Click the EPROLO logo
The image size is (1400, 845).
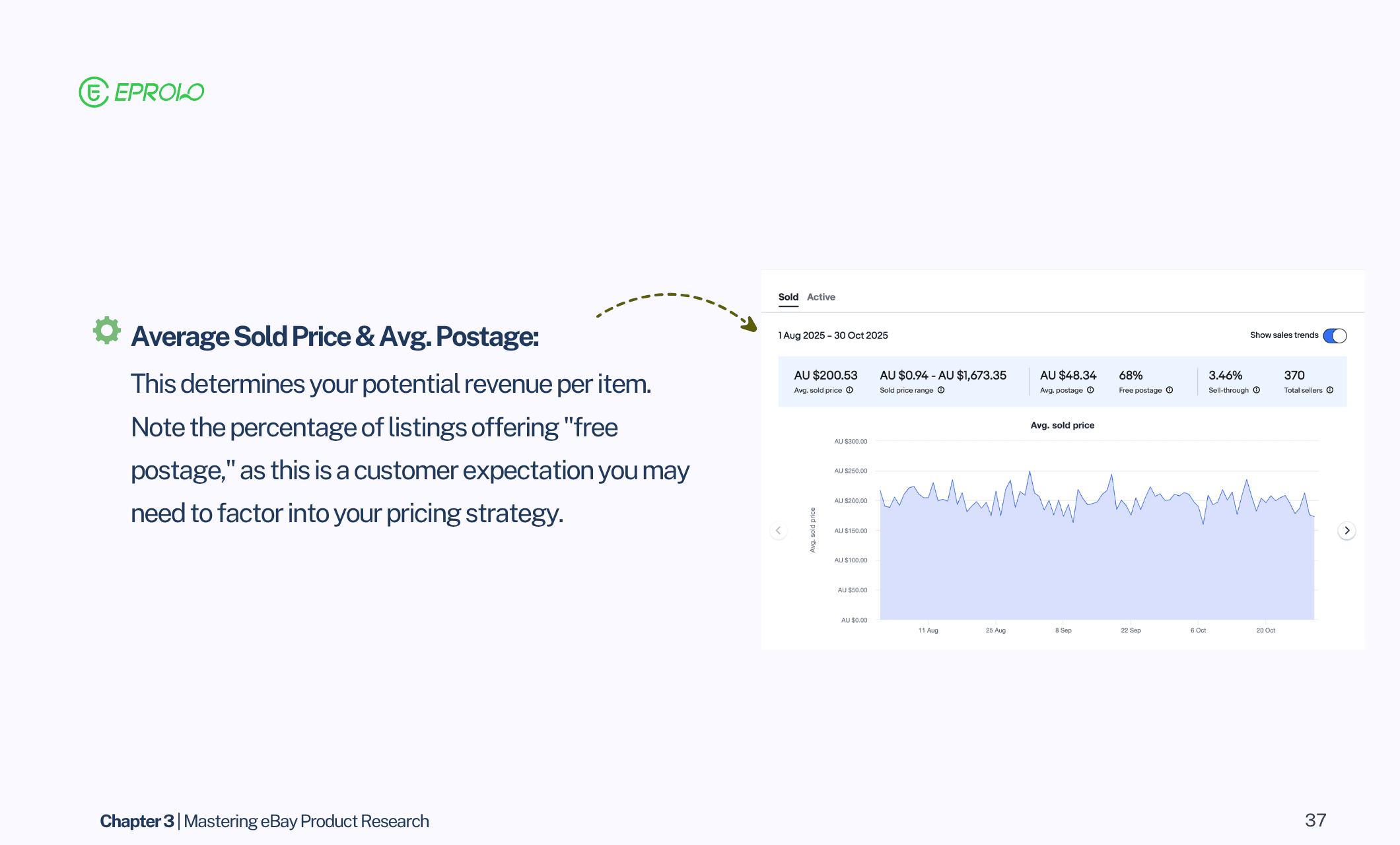(141, 92)
